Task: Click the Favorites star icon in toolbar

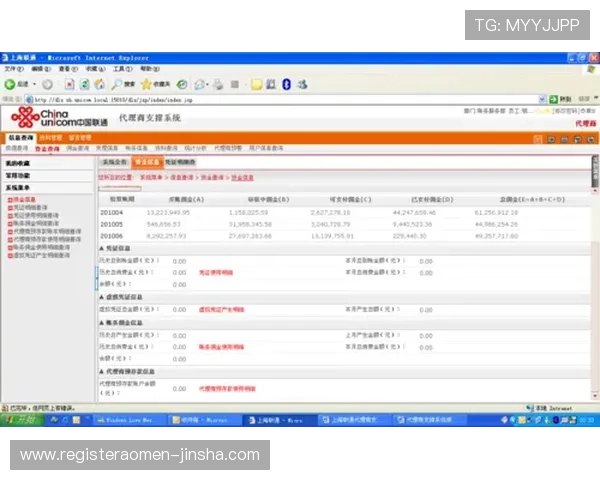Action: coord(147,84)
